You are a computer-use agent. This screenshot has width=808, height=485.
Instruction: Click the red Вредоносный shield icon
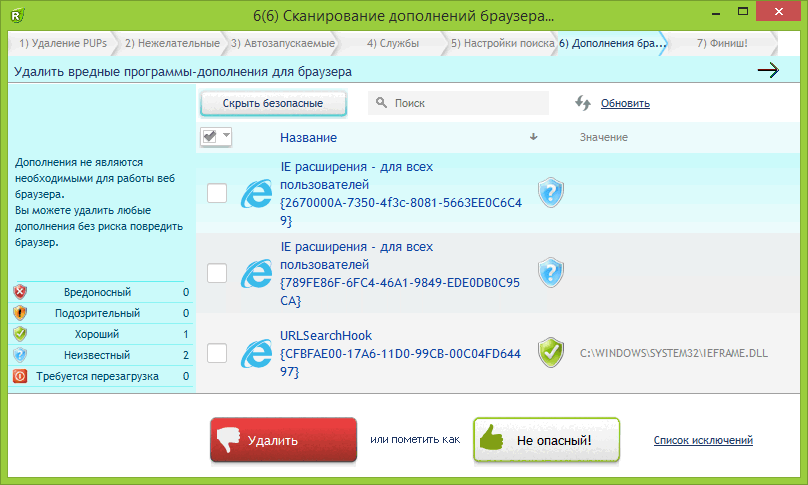pos(20,292)
